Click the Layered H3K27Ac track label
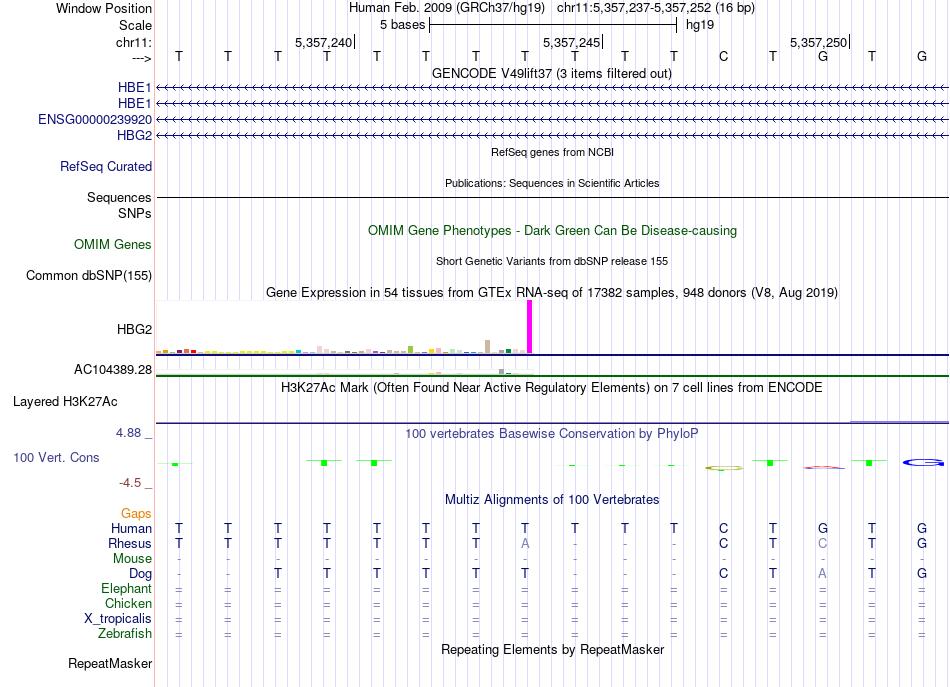The height and width of the screenshot is (687, 950). (x=65, y=402)
